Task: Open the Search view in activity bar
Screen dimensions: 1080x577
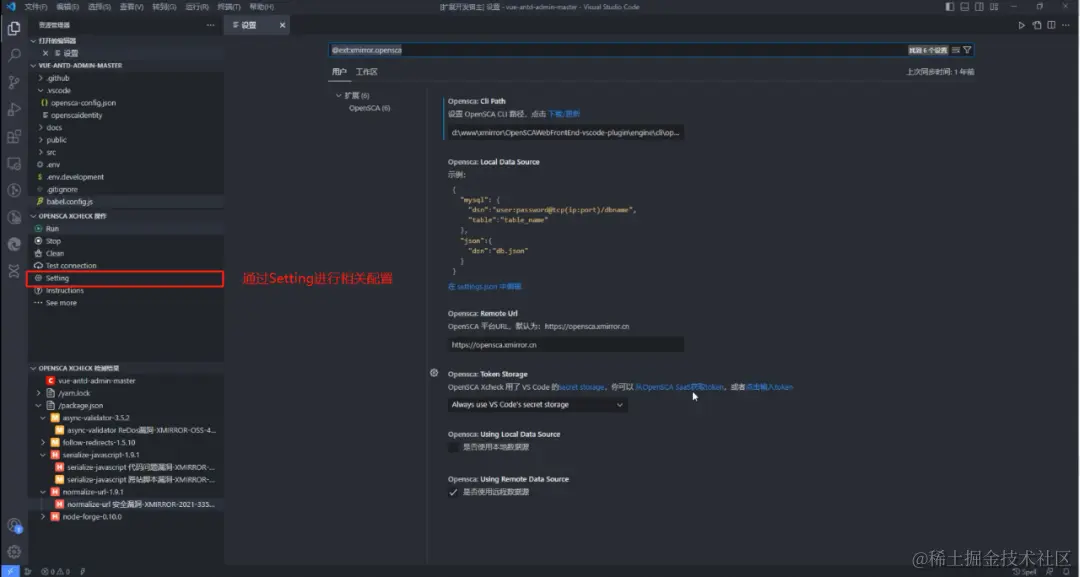Action: point(14,55)
